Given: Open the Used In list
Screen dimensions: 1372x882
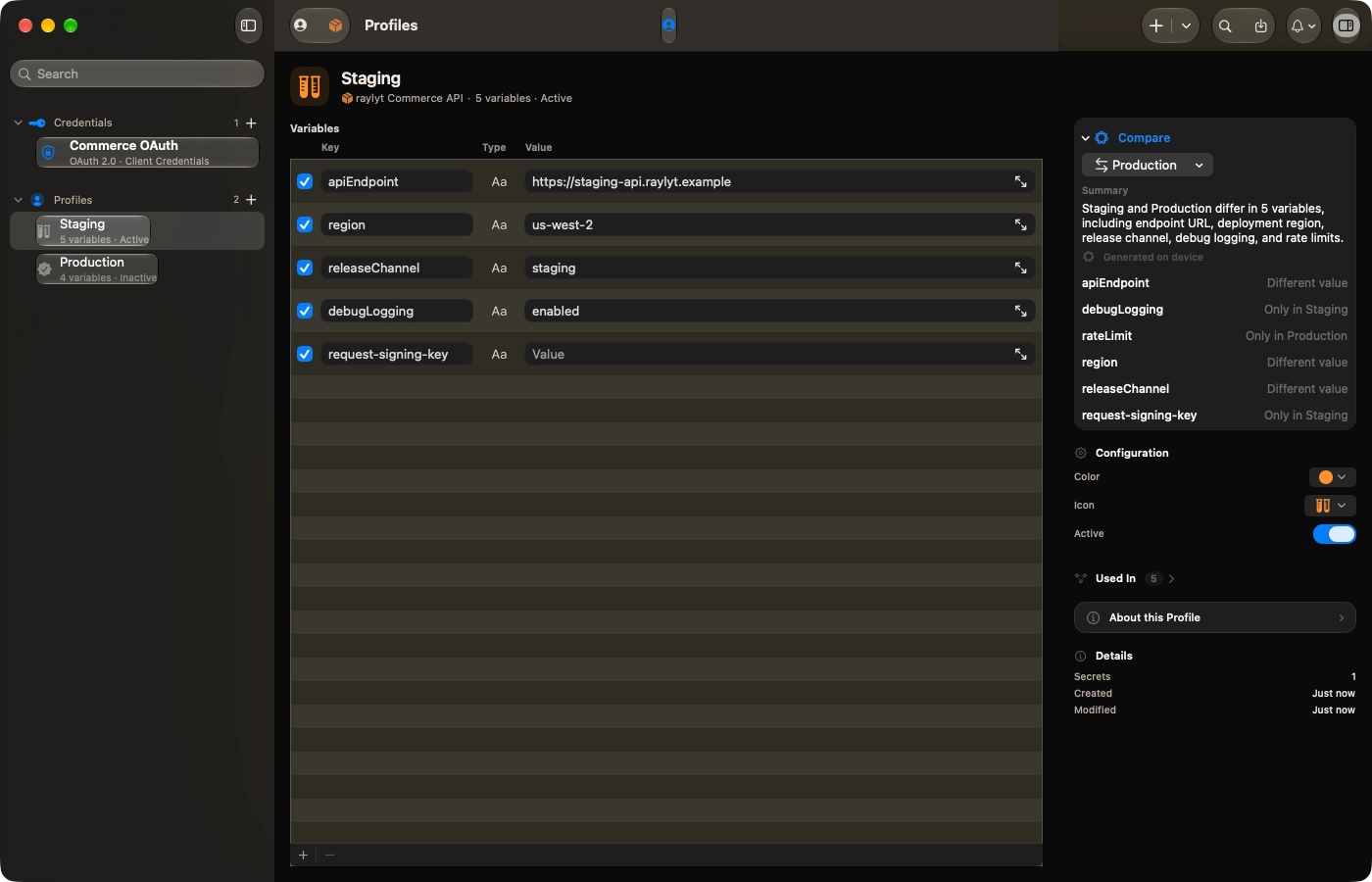Looking at the screenshot, I should pos(1125,578).
